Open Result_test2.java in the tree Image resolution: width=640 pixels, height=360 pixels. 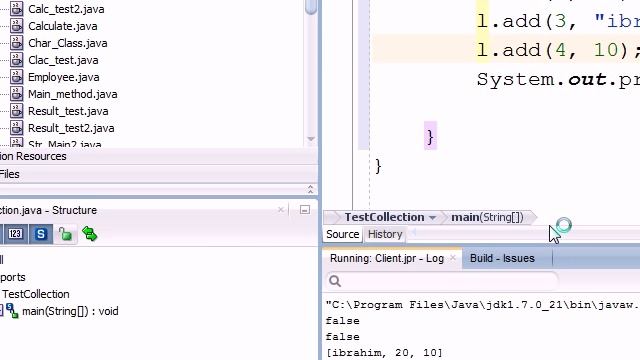point(71,128)
